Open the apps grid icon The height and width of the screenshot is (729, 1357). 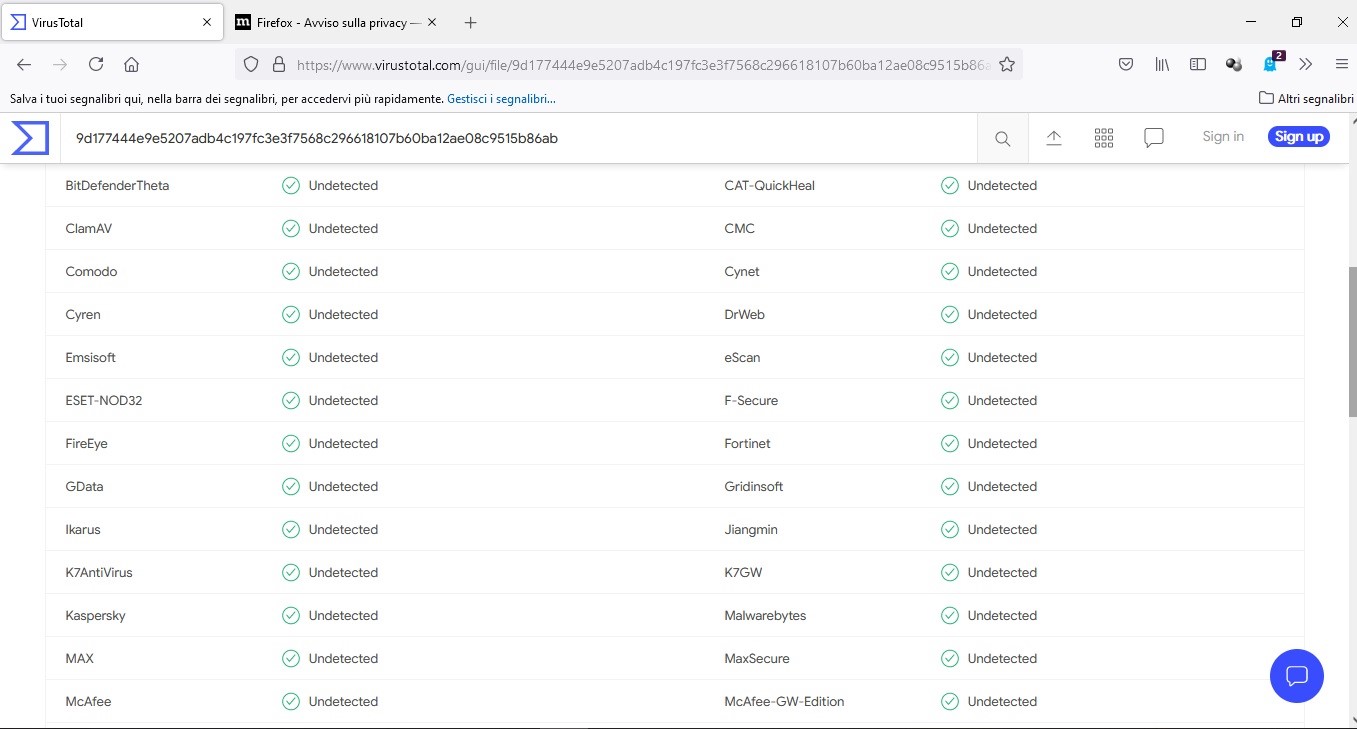pyautogui.click(x=1104, y=138)
